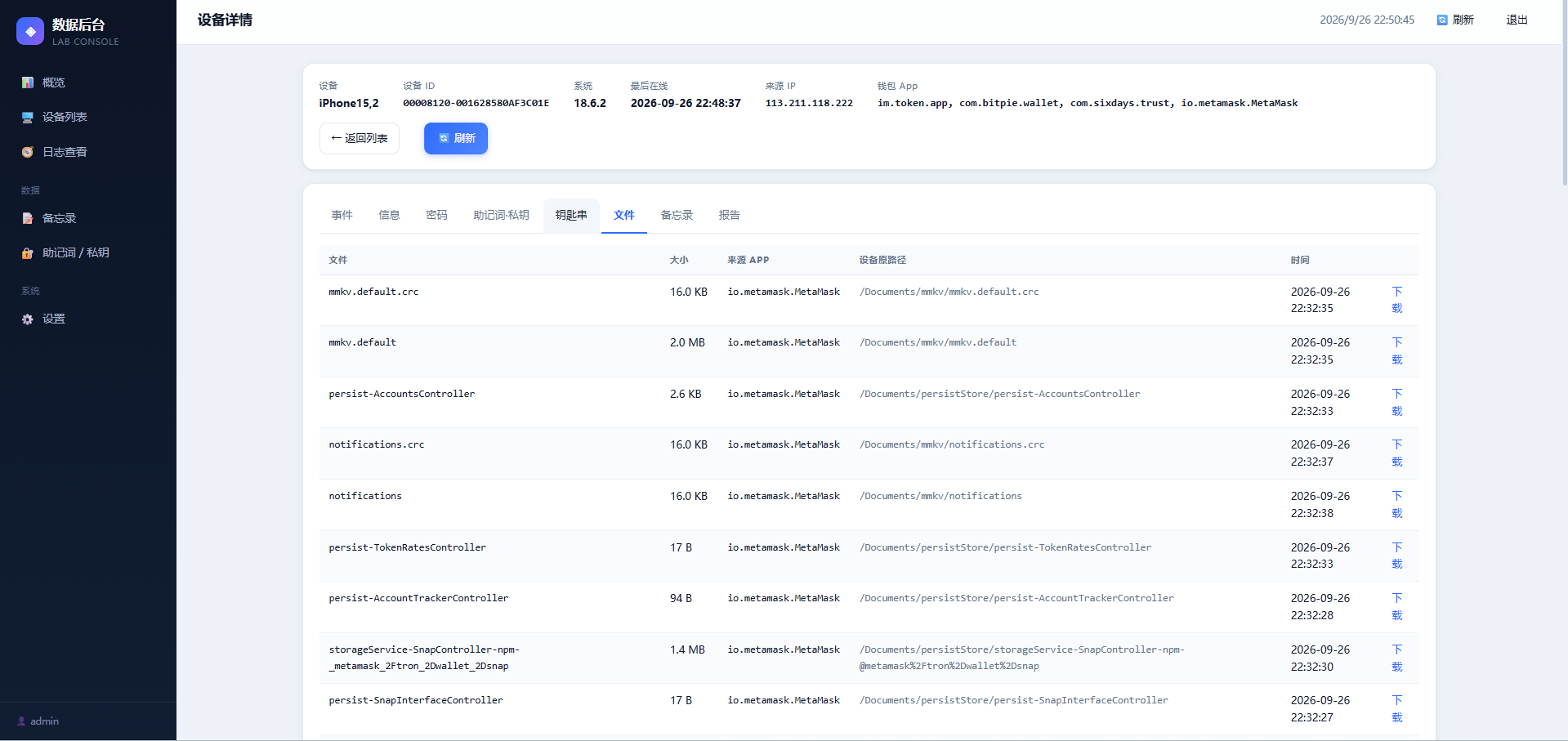Image resolution: width=1568 pixels, height=741 pixels.
Task: Download persist-SnapInterfaceController file
Action: [x=1397, y=708]
